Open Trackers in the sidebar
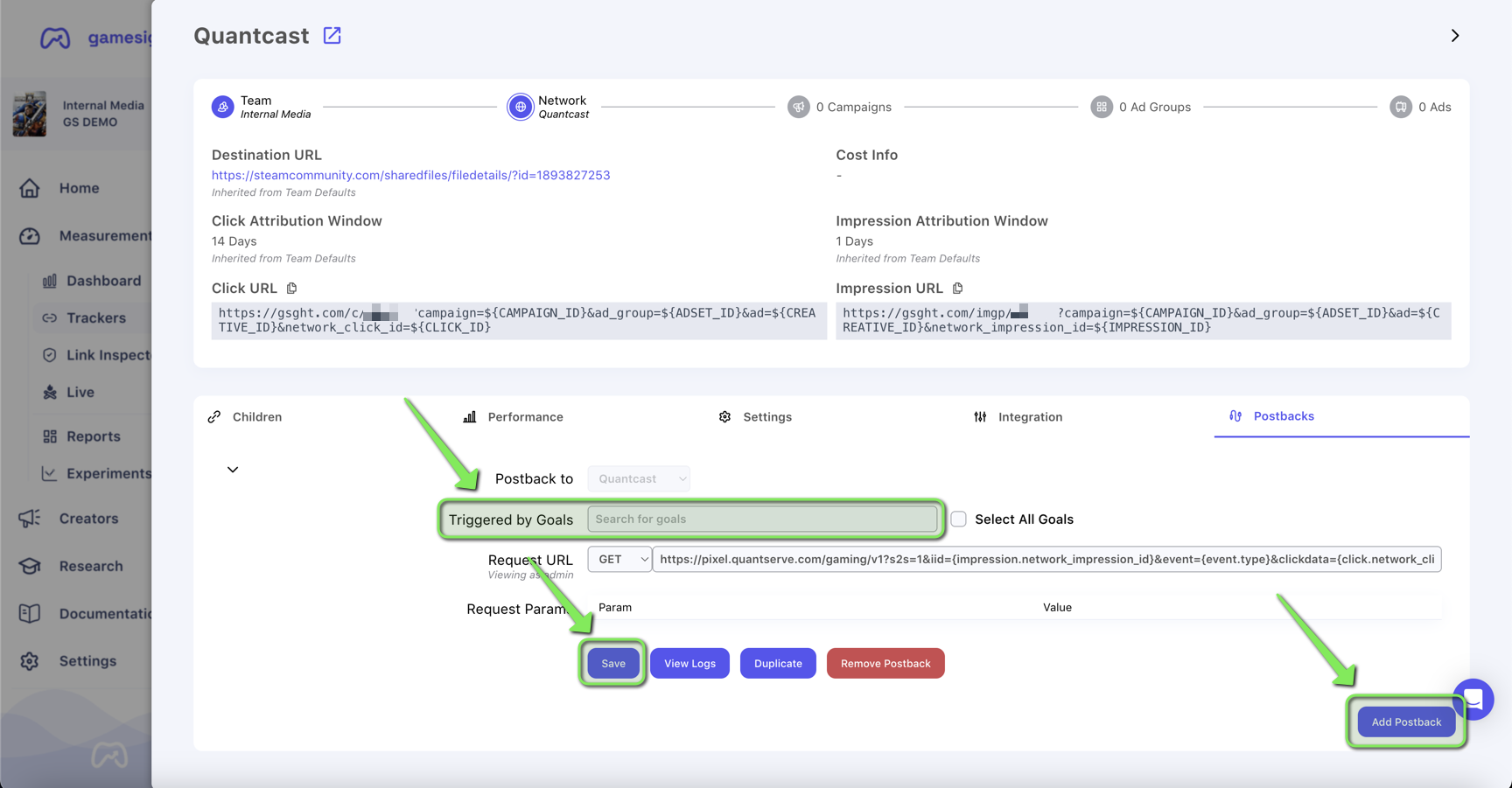Image resolution: width=1512 pixels, height=788 pixels. (x=96, y=318)
